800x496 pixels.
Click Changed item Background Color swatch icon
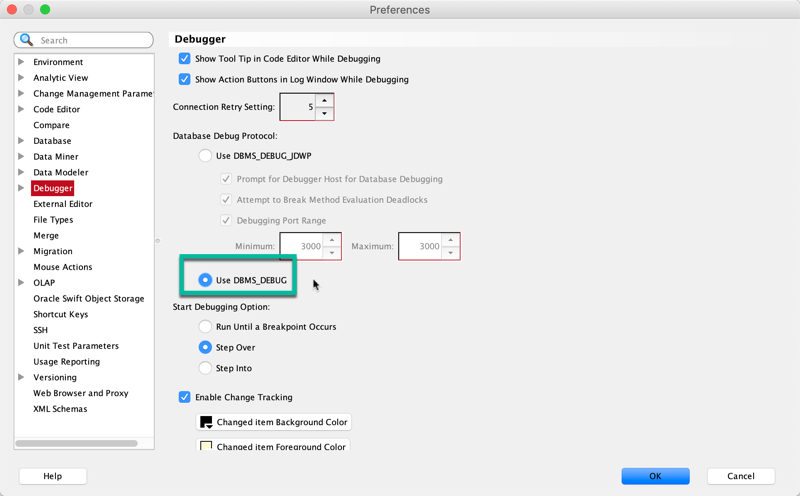[x=206, y=422]
